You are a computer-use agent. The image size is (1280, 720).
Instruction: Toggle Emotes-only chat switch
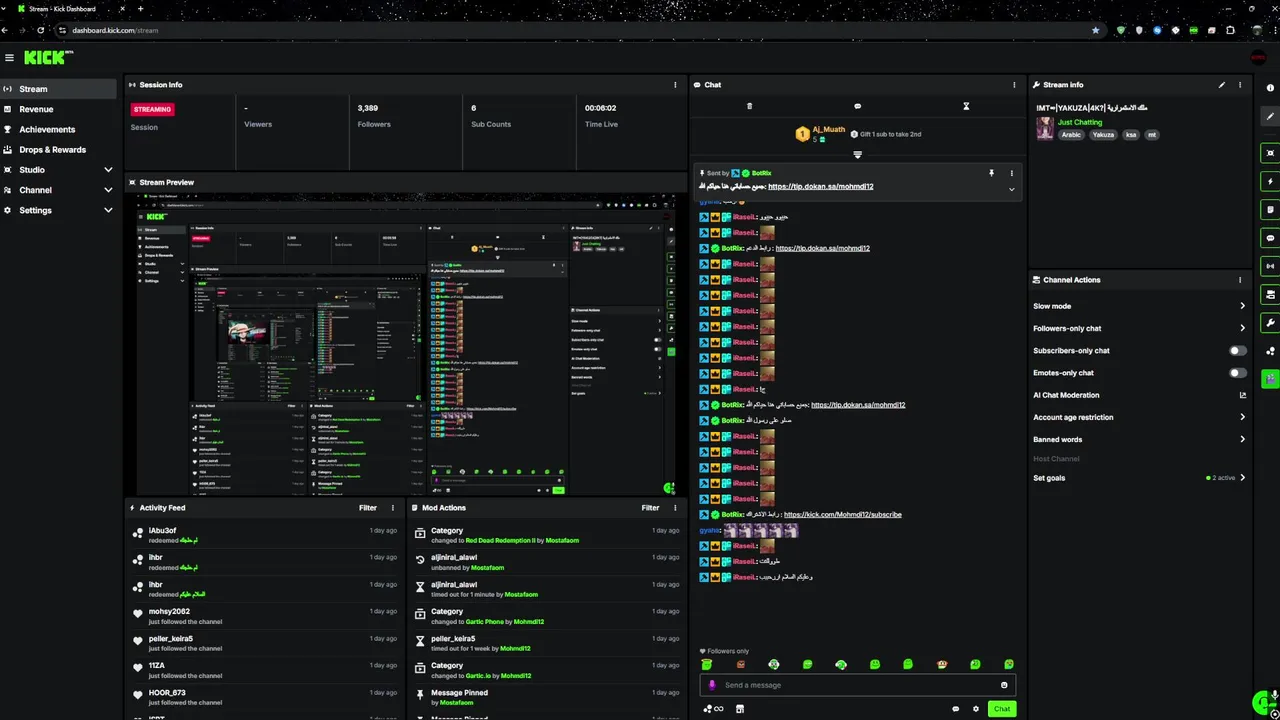click(x=1238, y=373)
